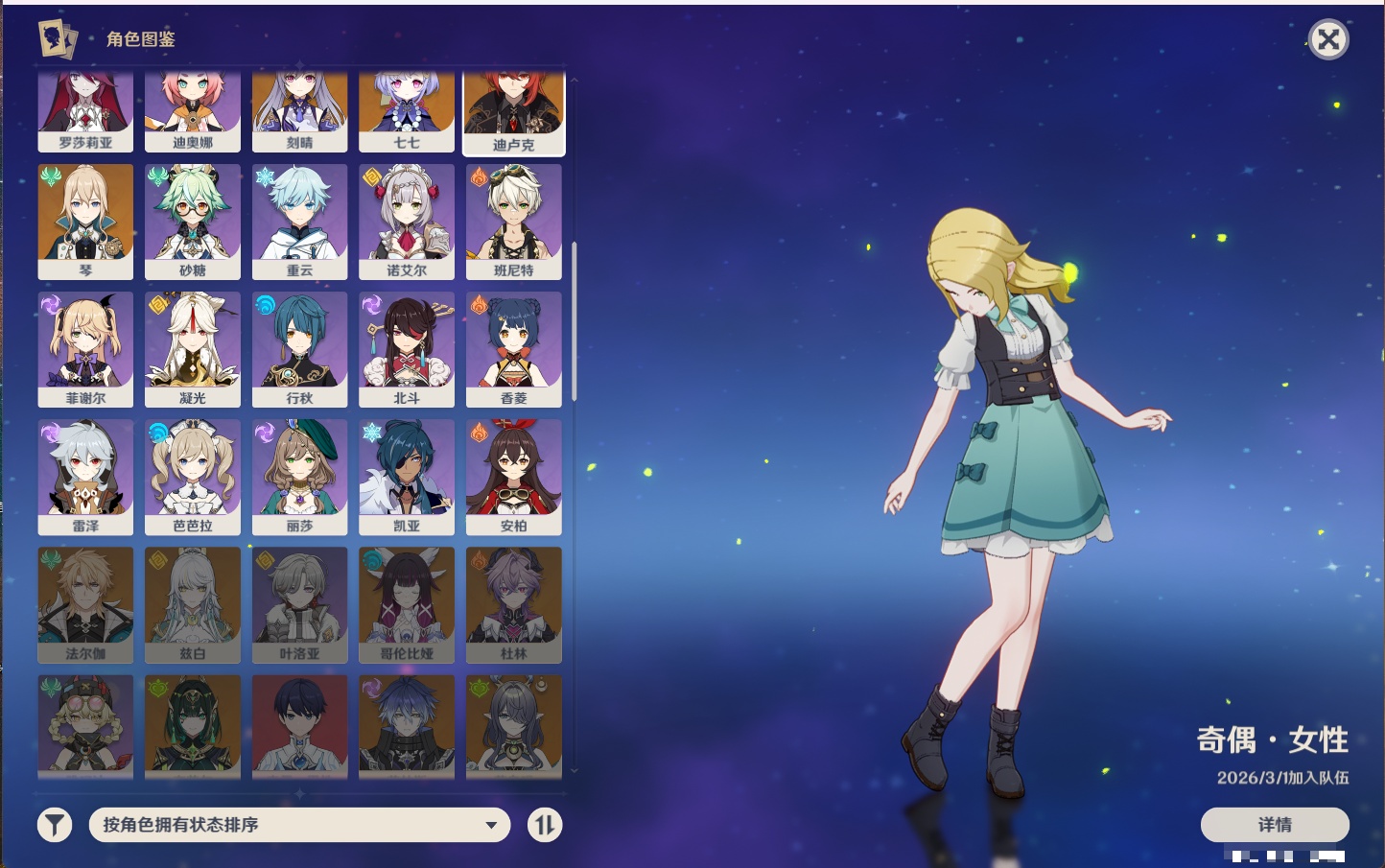The height and width of the screenshot is (868, 1385).
Task: Select the 凯亚 character card
Action: pos(407,477)
